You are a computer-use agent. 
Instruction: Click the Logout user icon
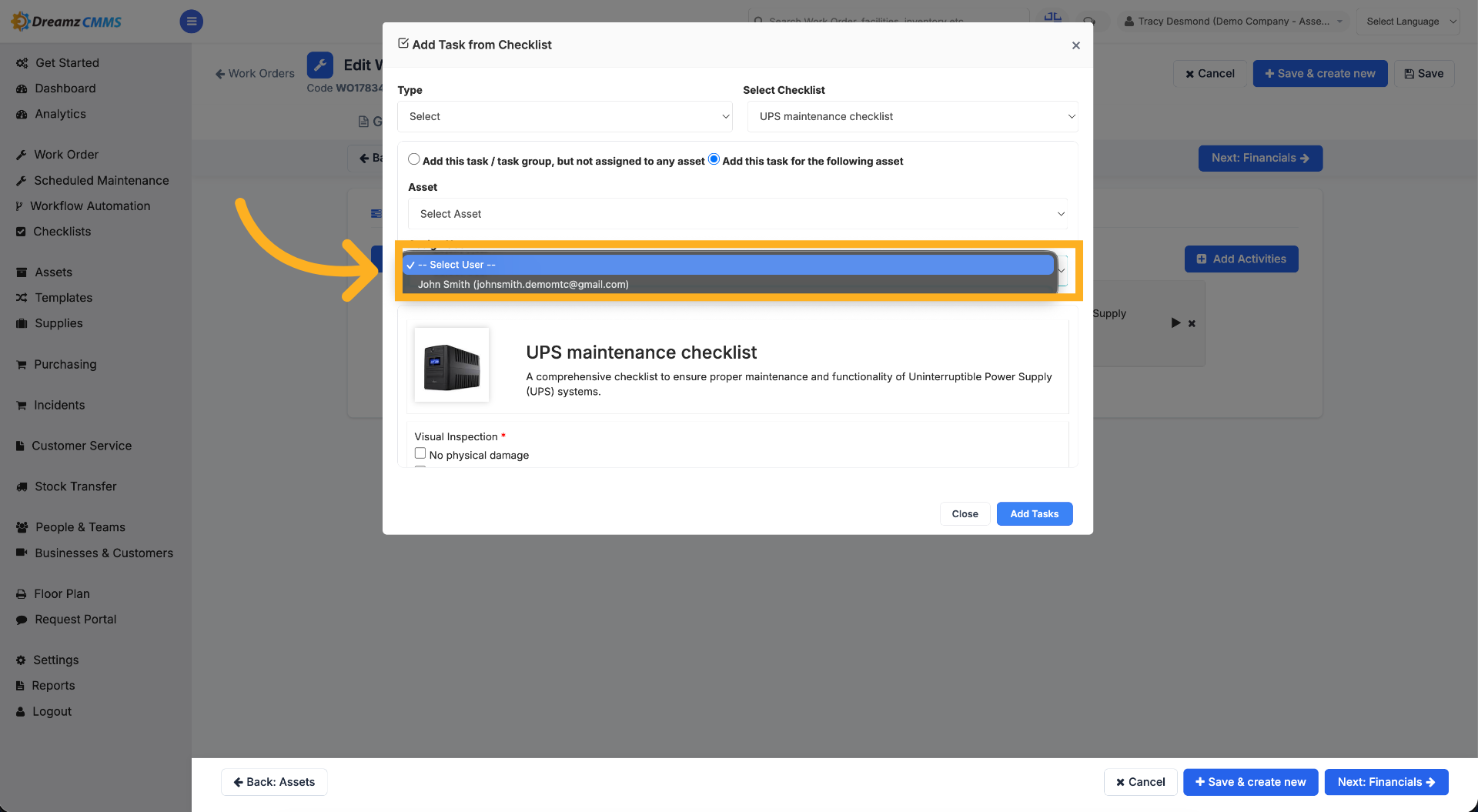pos(20,712)
